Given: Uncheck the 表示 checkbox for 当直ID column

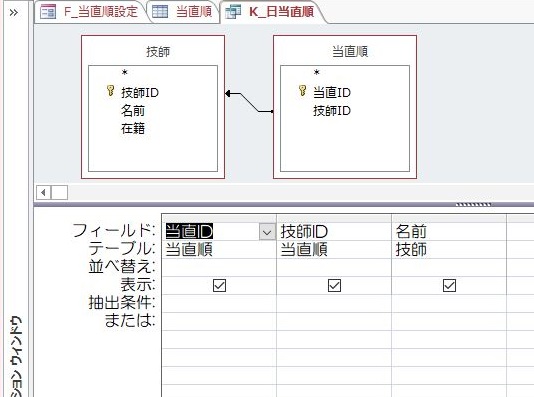Looking at the screenshot, I should pos(219,285).
